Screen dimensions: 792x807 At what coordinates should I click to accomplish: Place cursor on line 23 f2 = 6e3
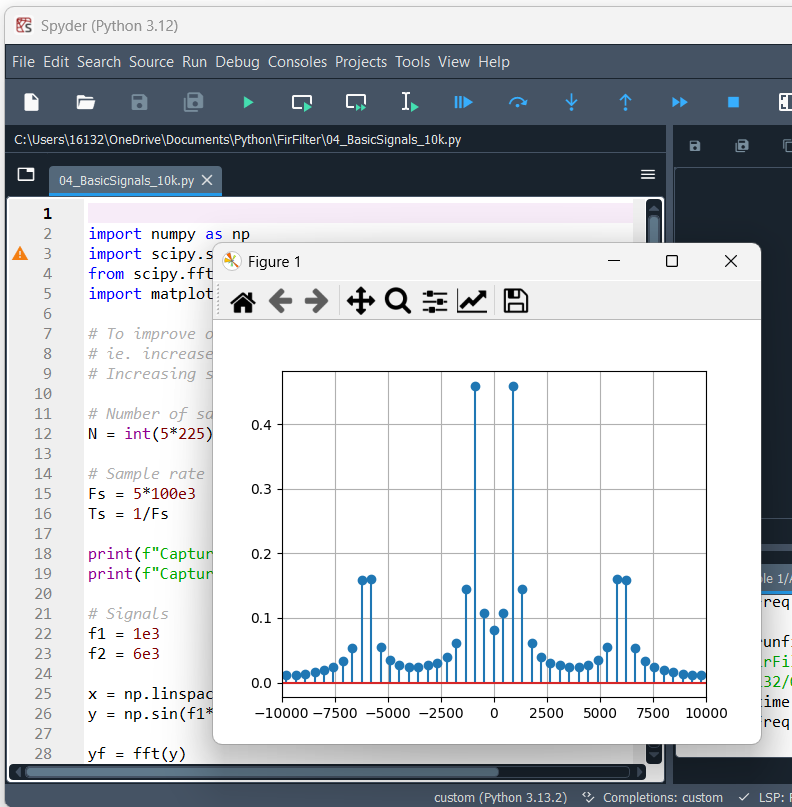124,654
